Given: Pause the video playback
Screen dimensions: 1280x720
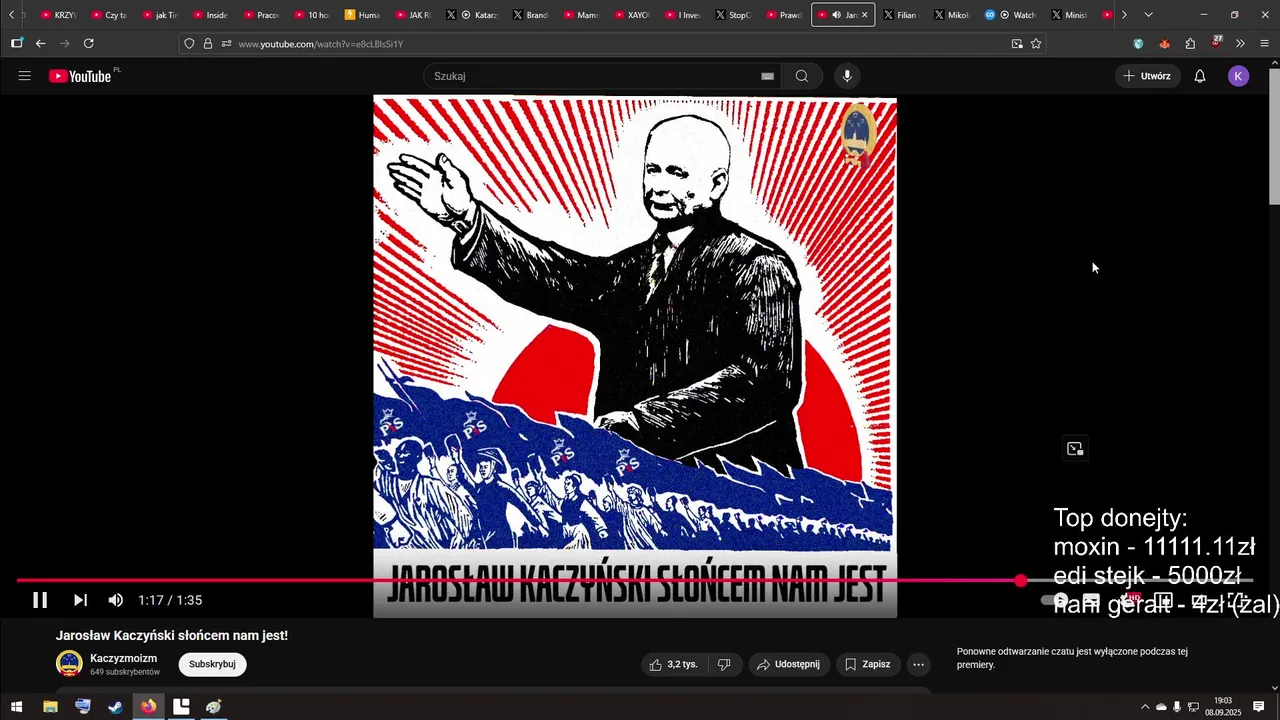Looking at the screenshot, I should click(x=40, y=600).
